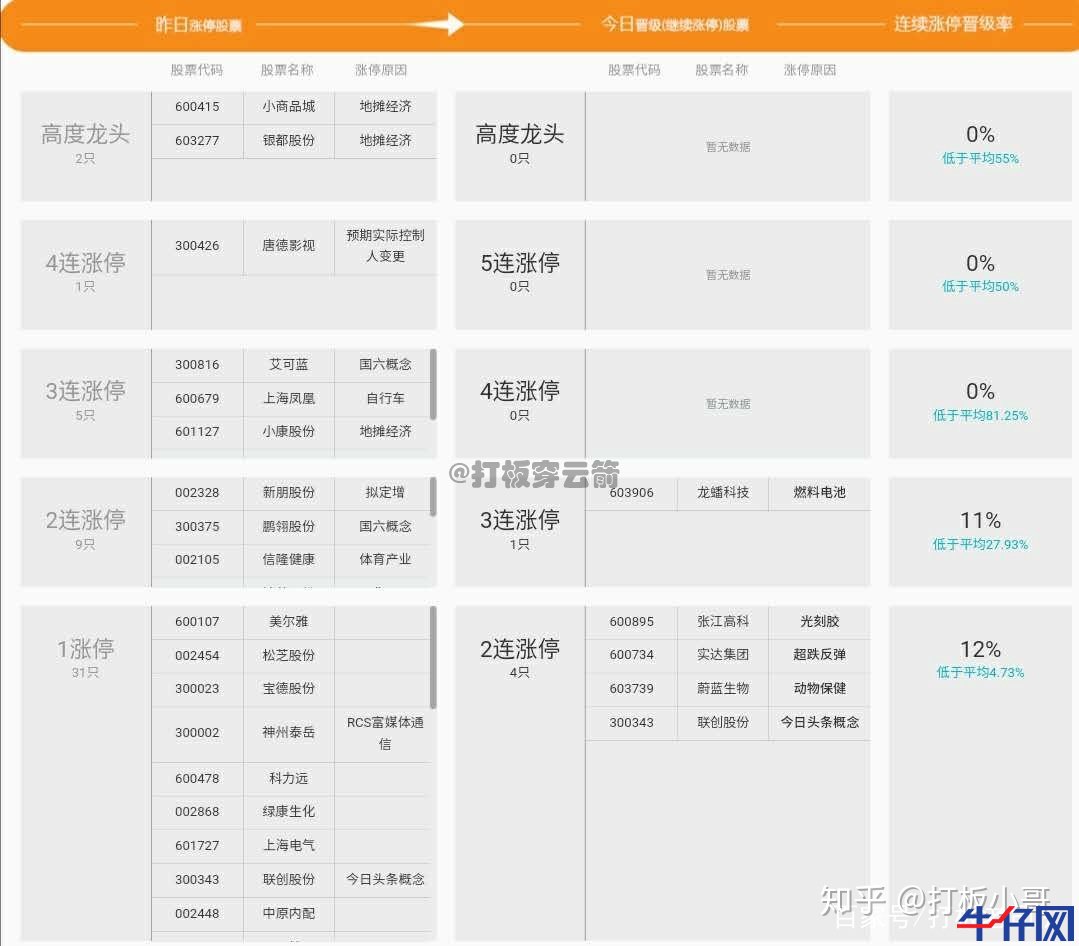
Task: Click the 高度龙头 category label for yesterday
Action: click(x=85, y=135)
